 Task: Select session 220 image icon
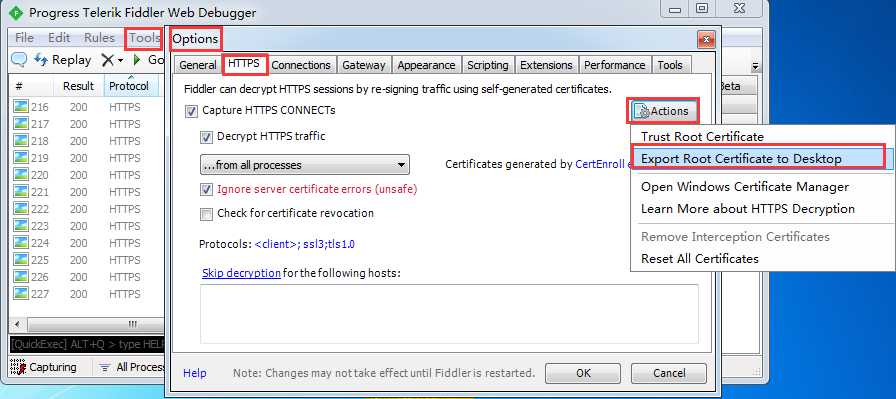(x=21, y=175)
